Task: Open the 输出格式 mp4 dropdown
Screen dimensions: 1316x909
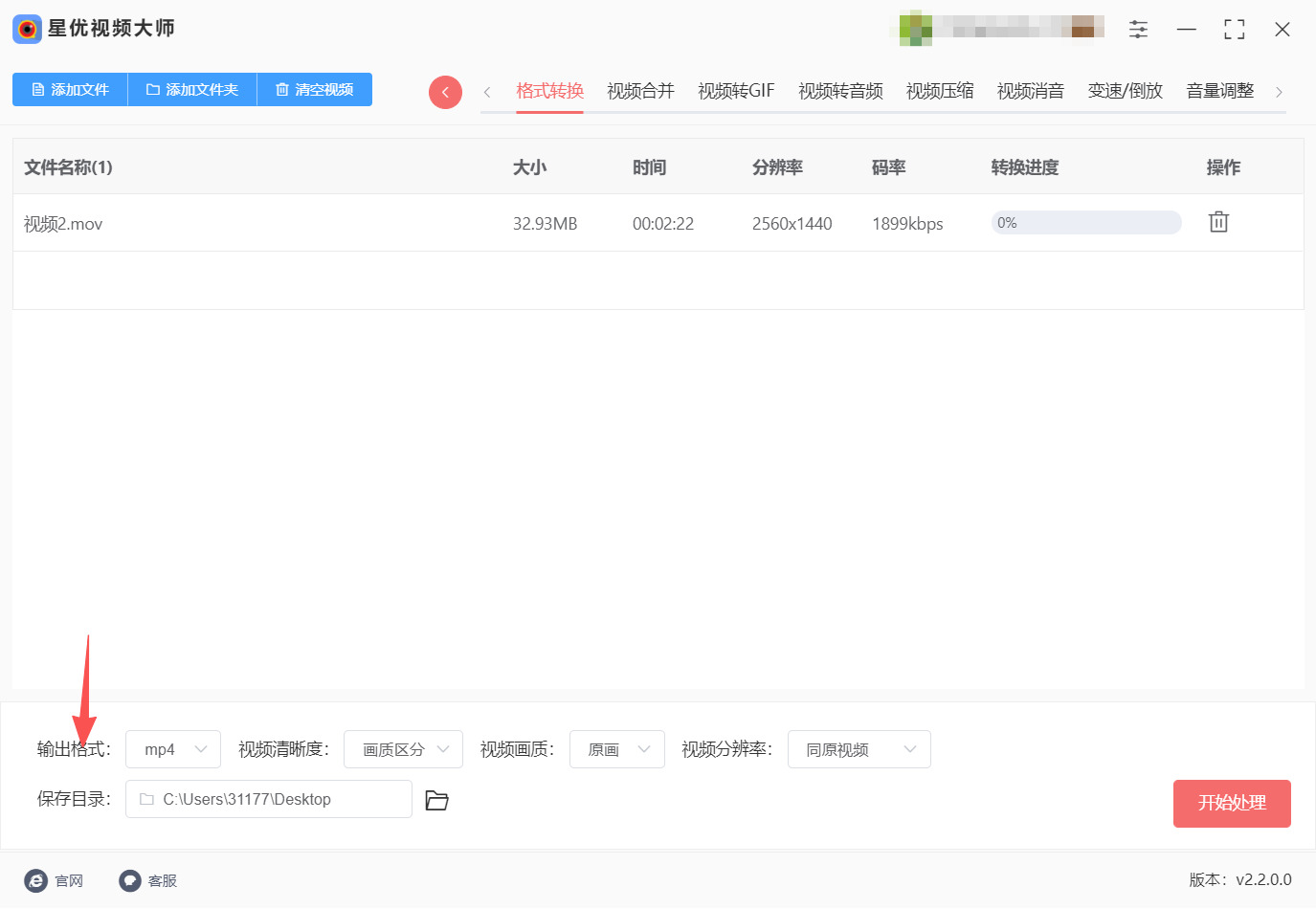Action: 172,749
